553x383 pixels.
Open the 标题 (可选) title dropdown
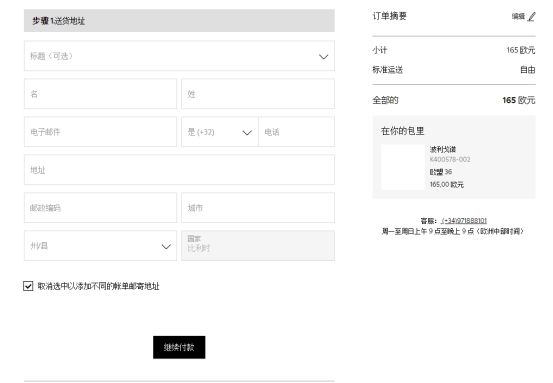[179, 56]
